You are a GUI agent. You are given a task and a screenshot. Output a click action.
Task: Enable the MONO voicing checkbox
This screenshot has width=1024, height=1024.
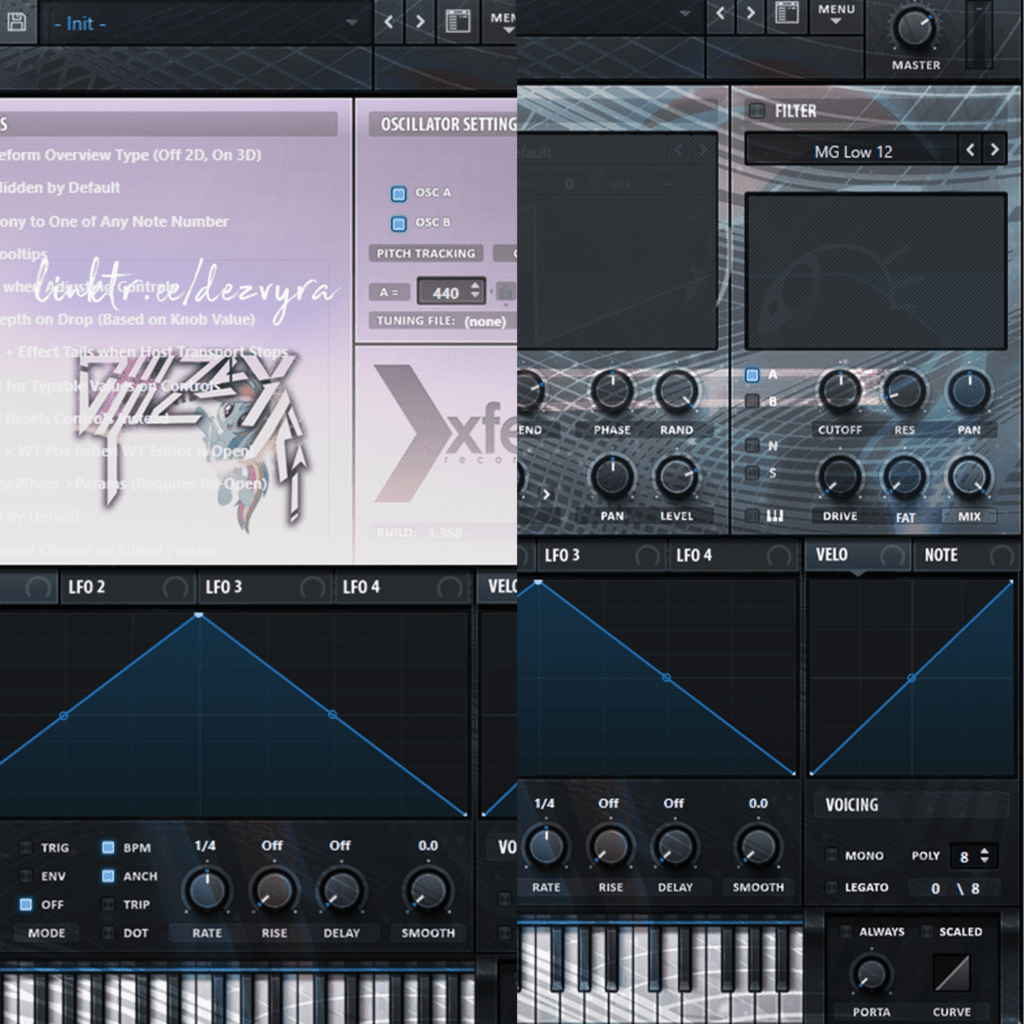[831, 856]
